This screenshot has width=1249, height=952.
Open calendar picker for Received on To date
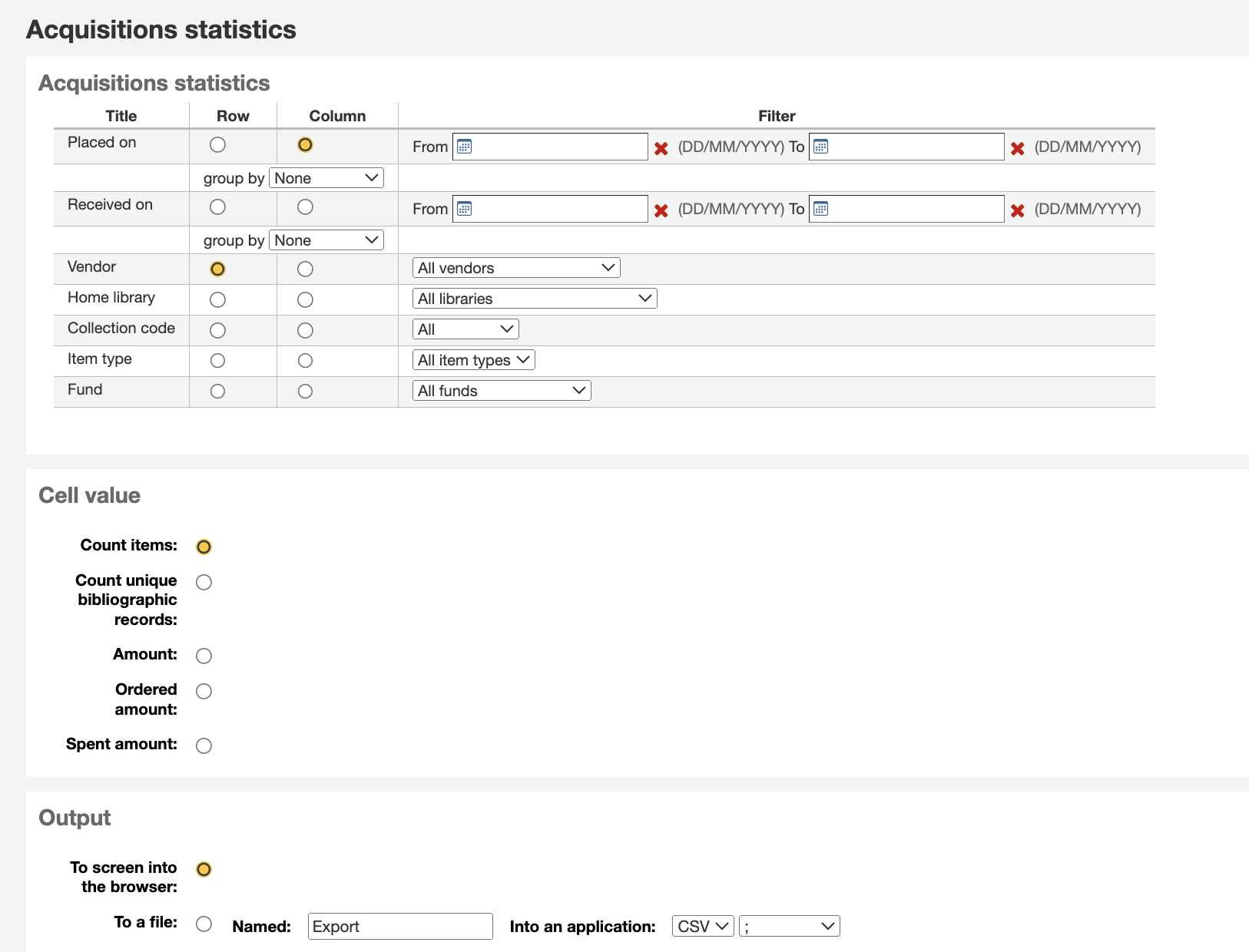click(820, 209)
